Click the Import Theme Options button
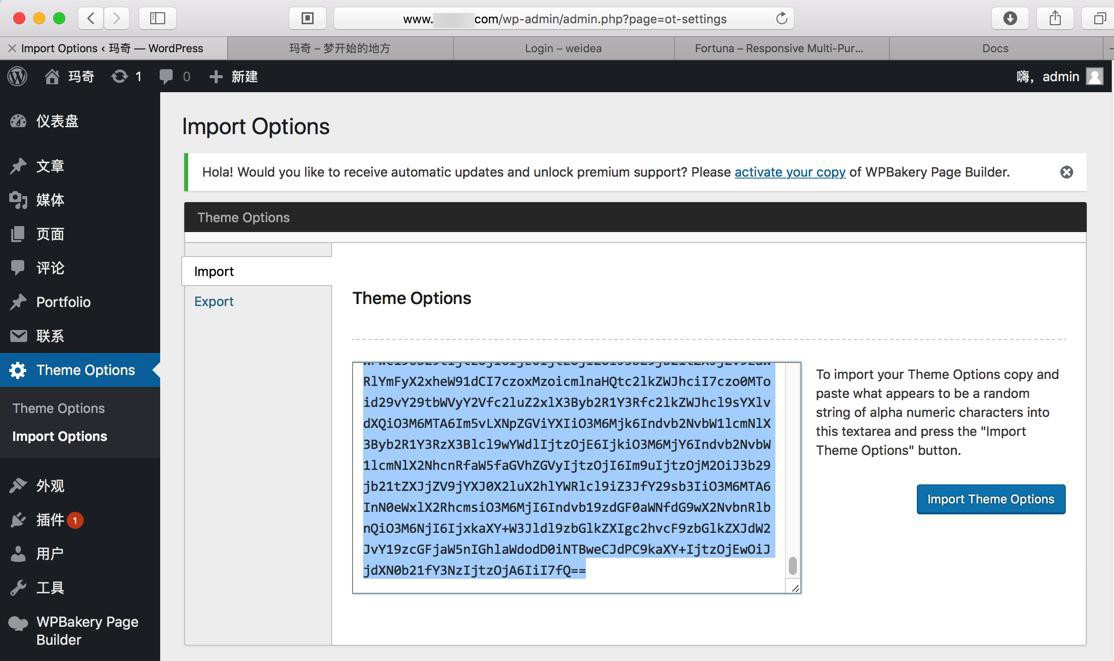This screenshot has width=1114, height=661. (990, 499)
